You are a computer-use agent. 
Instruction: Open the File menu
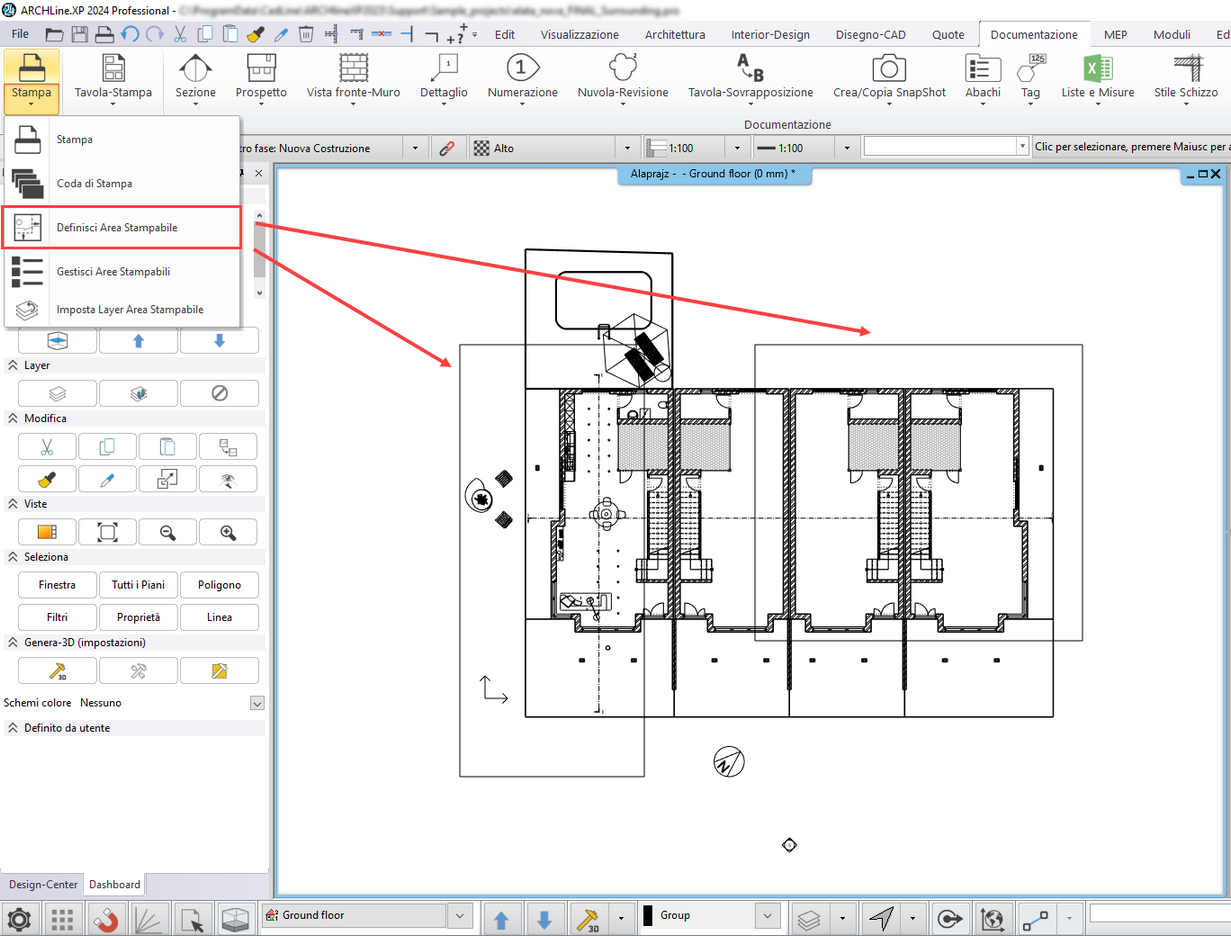click(x=20, y=34)
